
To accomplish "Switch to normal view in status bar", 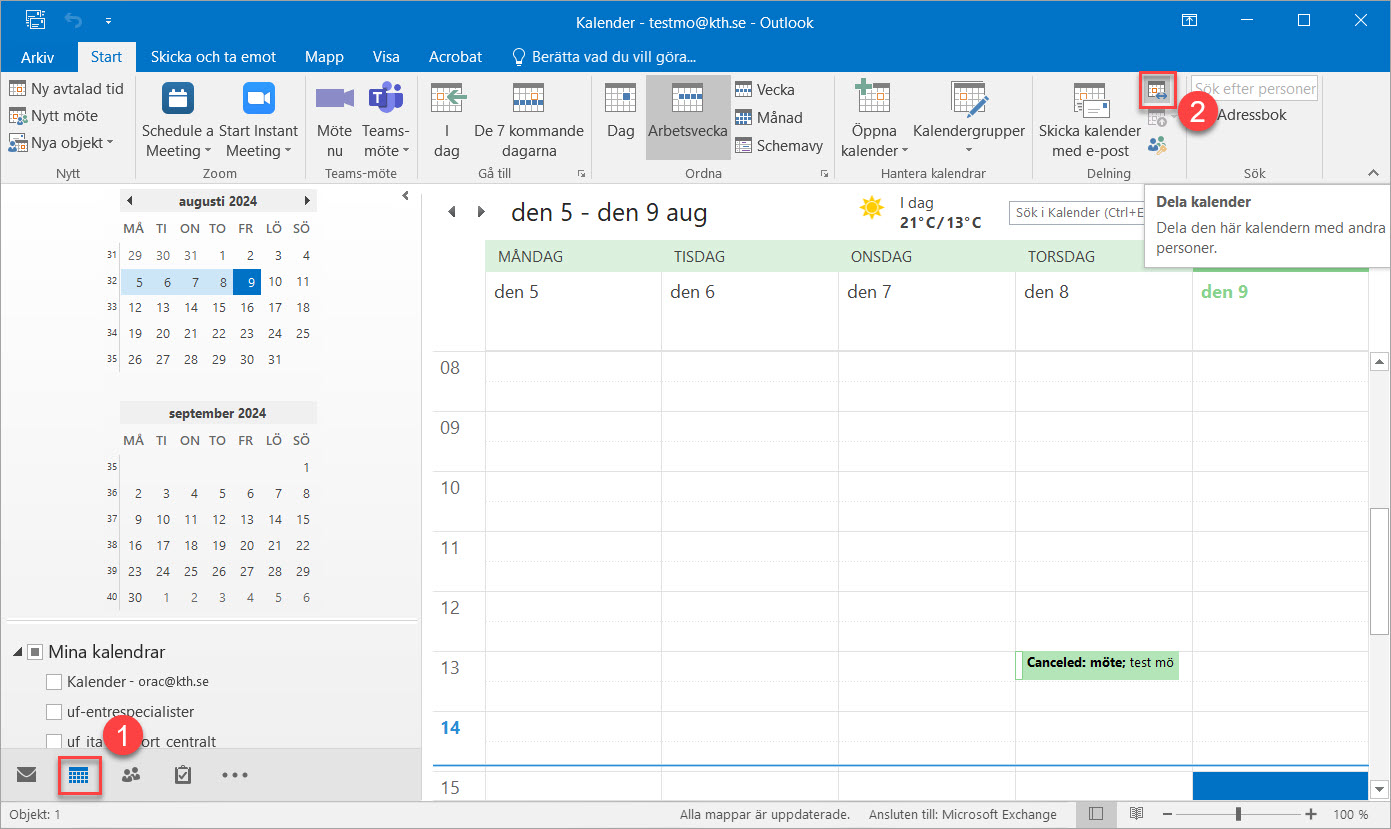I will tap(1097, 814).
